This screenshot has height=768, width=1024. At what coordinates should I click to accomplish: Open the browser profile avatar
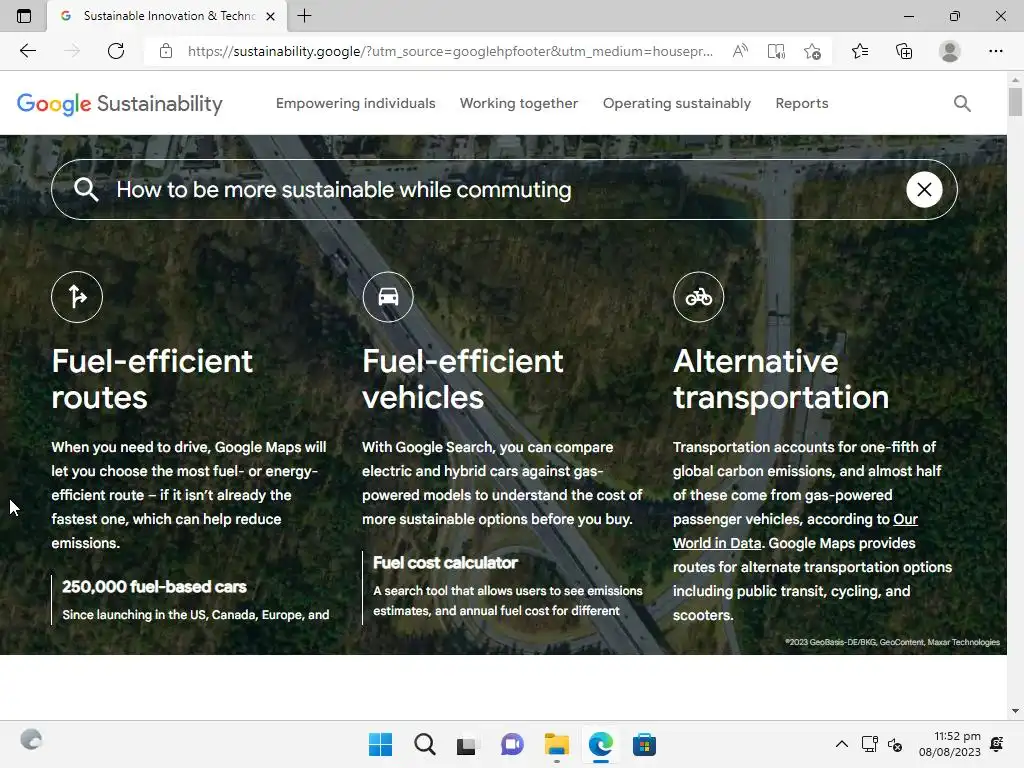950,51
